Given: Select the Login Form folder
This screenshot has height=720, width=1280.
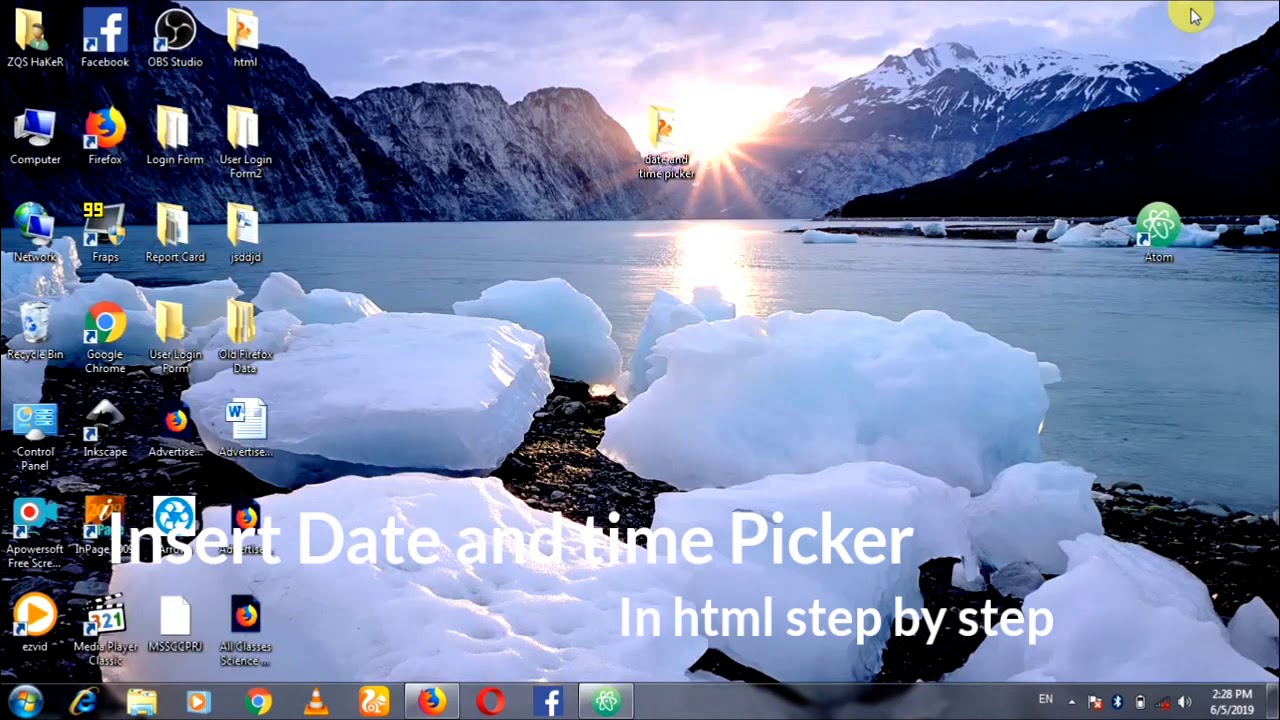Looking at the screenshot, I should point(175,136).
